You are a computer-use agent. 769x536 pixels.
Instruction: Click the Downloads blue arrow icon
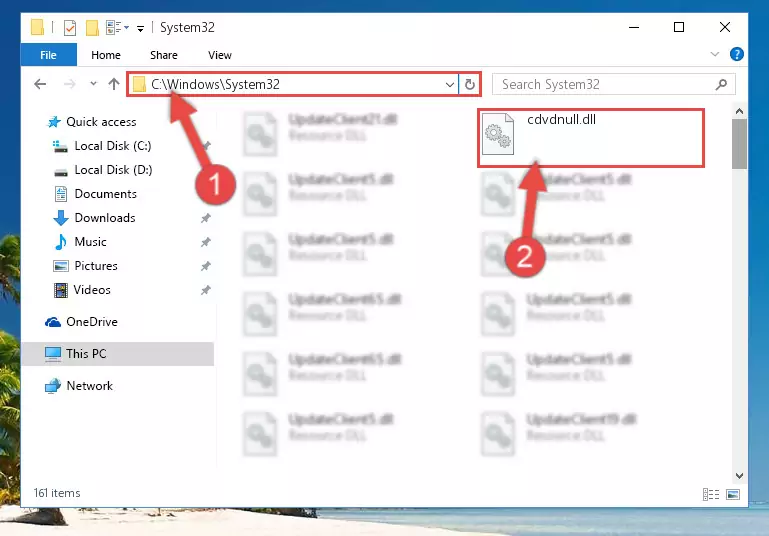pos(61,218)
